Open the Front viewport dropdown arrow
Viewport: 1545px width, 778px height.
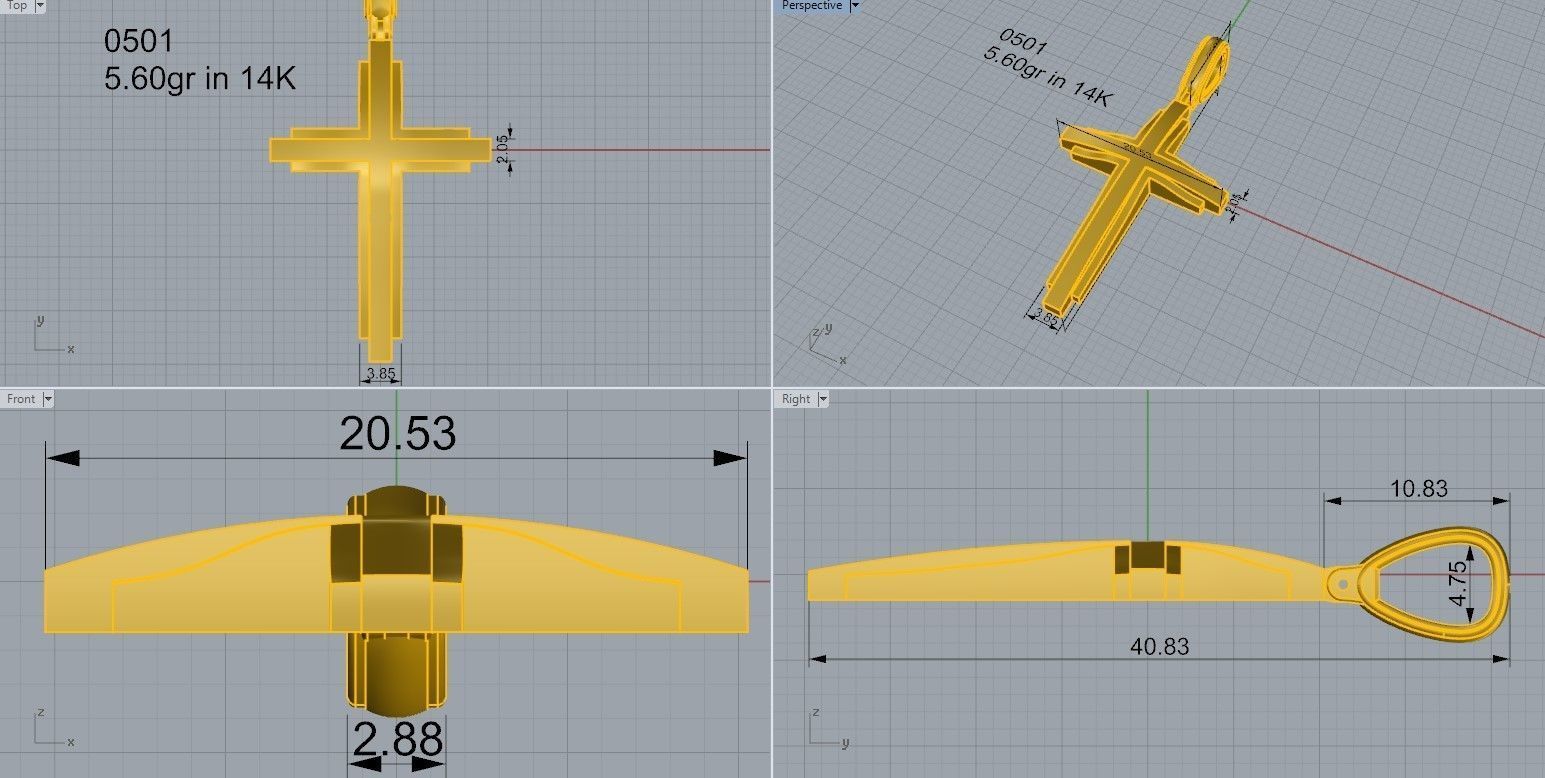pyautogui.click(x=48, y=399)
